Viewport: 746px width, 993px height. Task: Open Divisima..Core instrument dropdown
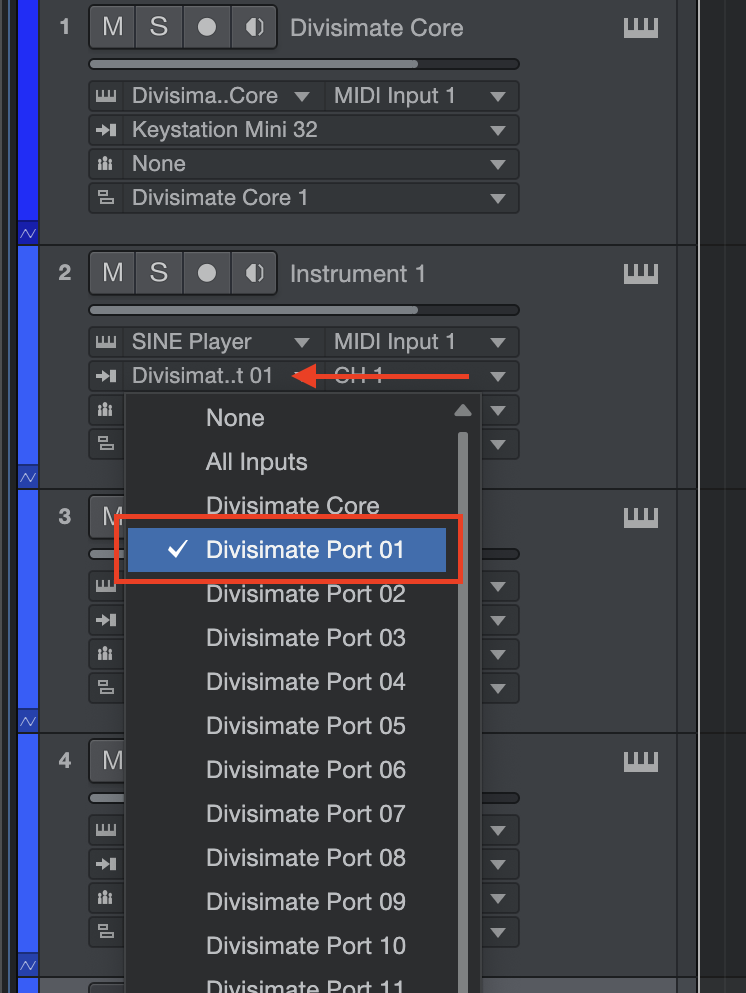tap(224, 96)
